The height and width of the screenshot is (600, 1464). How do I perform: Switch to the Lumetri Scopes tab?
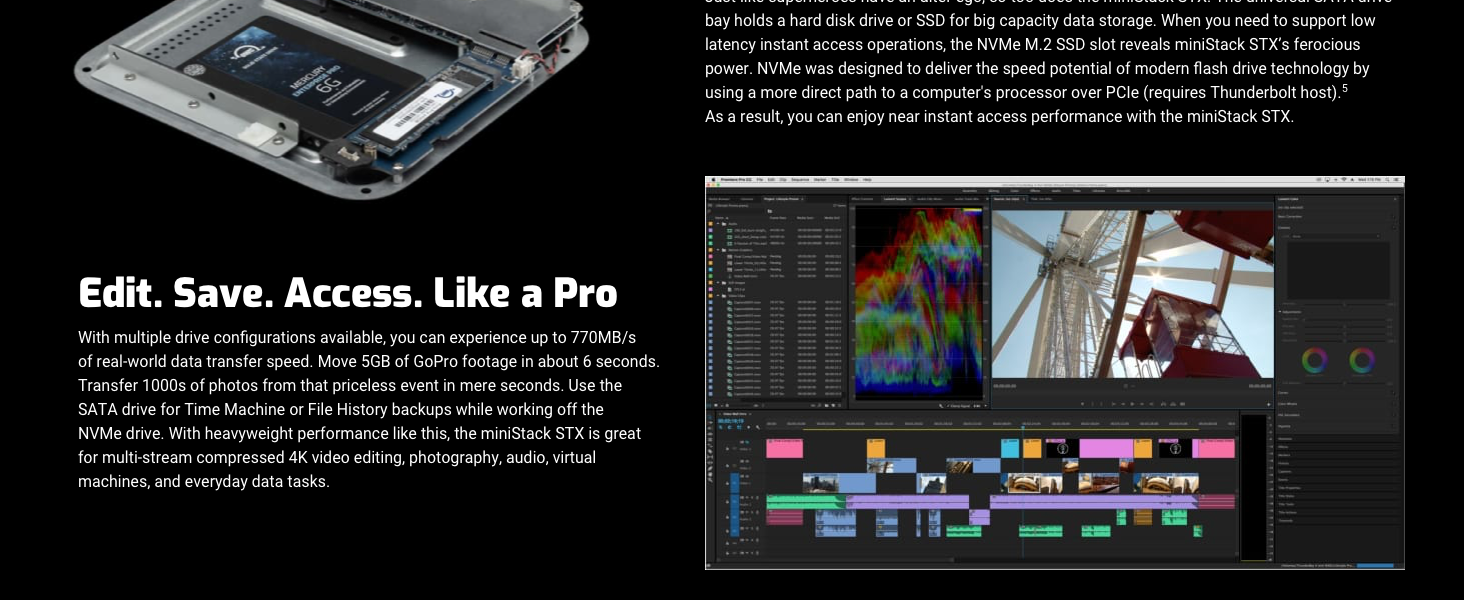(895, 199)
